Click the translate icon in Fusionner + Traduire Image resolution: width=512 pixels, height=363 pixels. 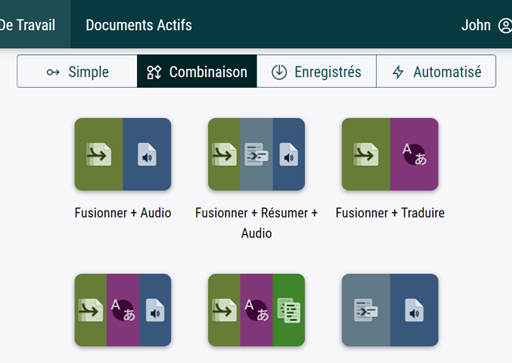pyautogui.click(x=414, y=154)
